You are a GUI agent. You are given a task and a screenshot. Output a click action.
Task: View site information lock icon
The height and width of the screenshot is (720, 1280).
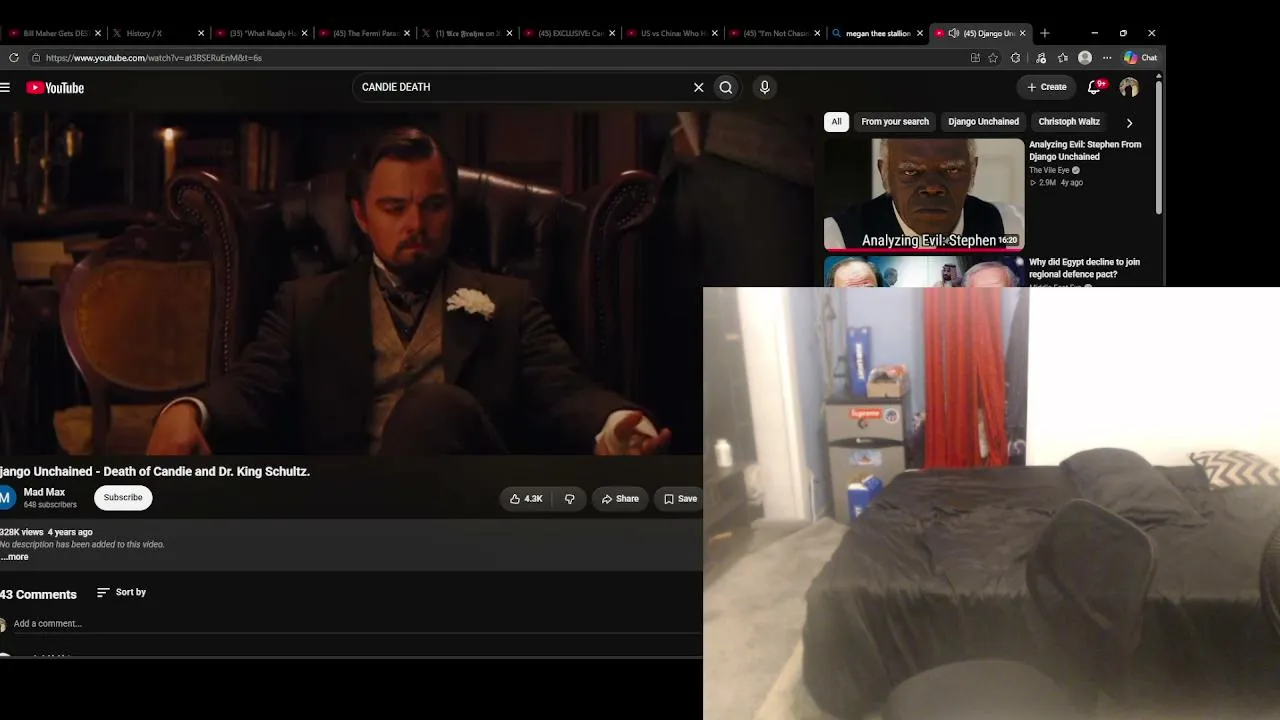coord(36,58)
